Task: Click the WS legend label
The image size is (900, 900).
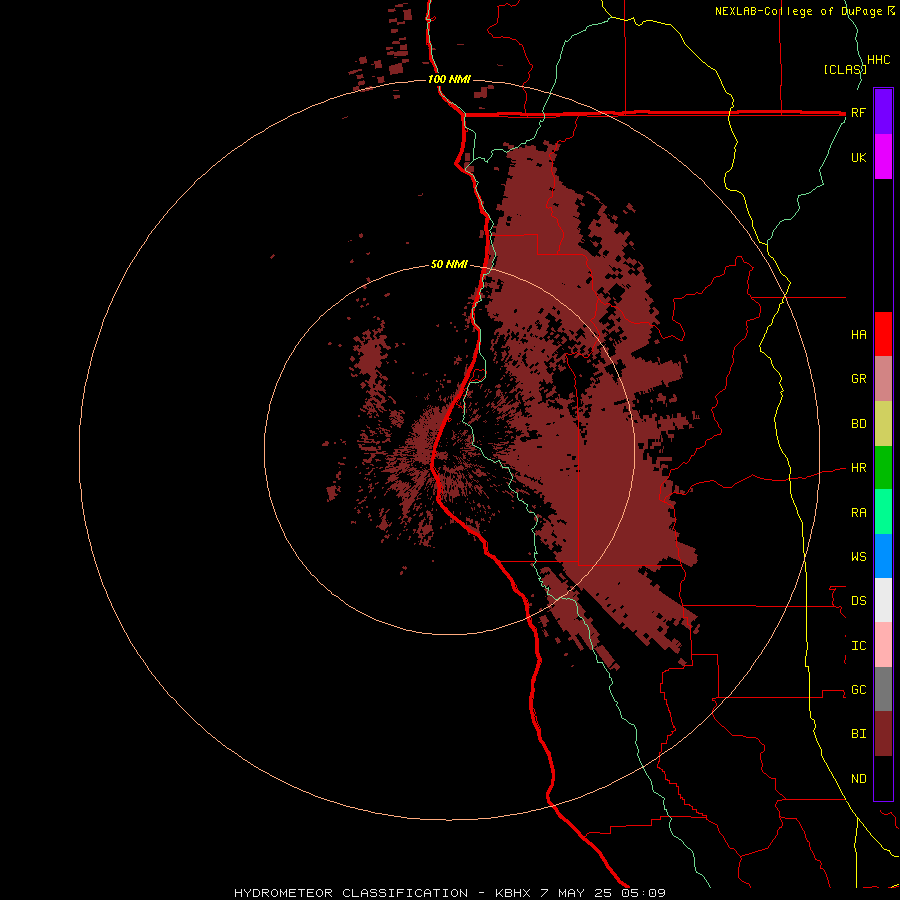Action: [x=858, y=557]
